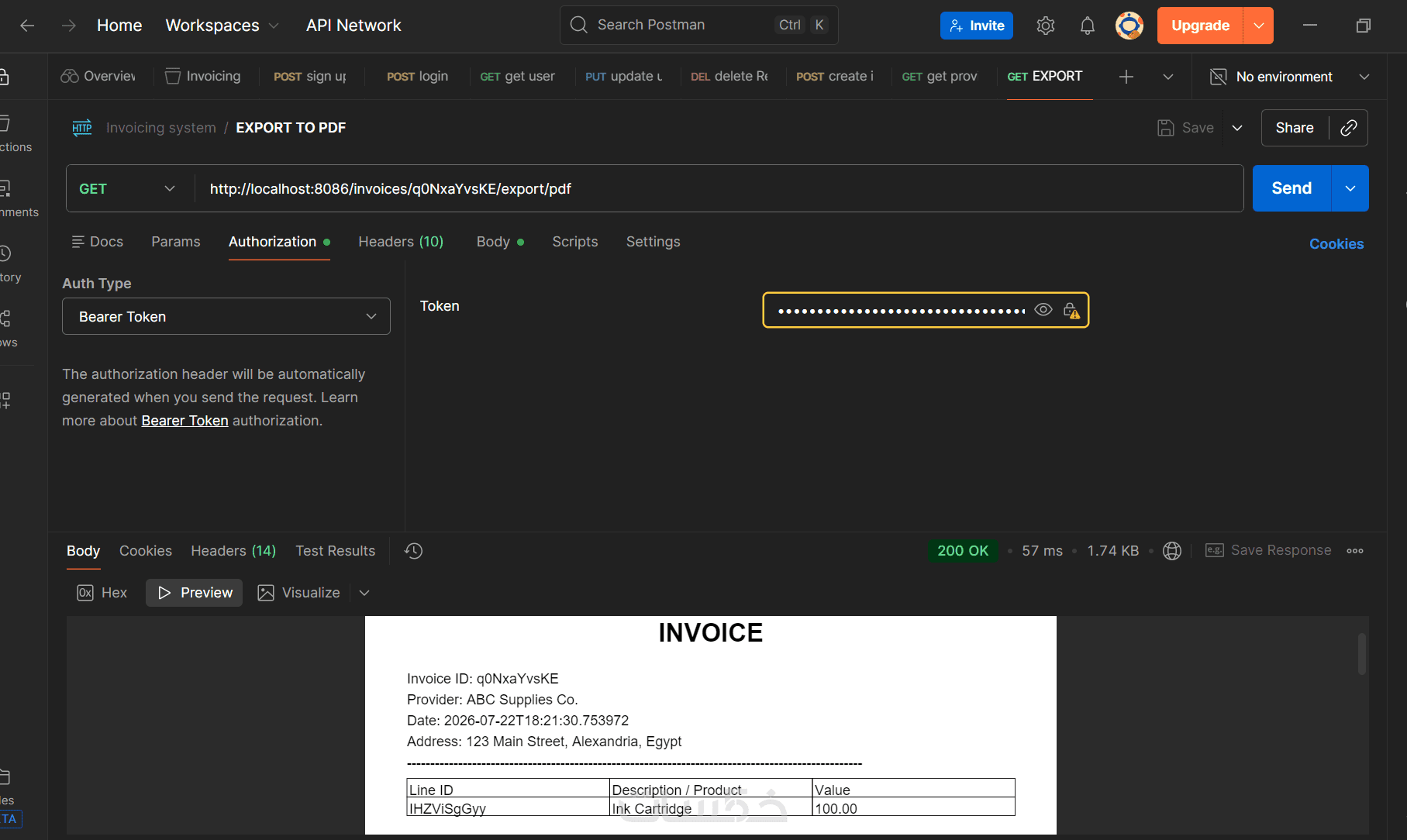
Task: Open the Upgrade options arrow
Action: click(x=1259, y=26)
